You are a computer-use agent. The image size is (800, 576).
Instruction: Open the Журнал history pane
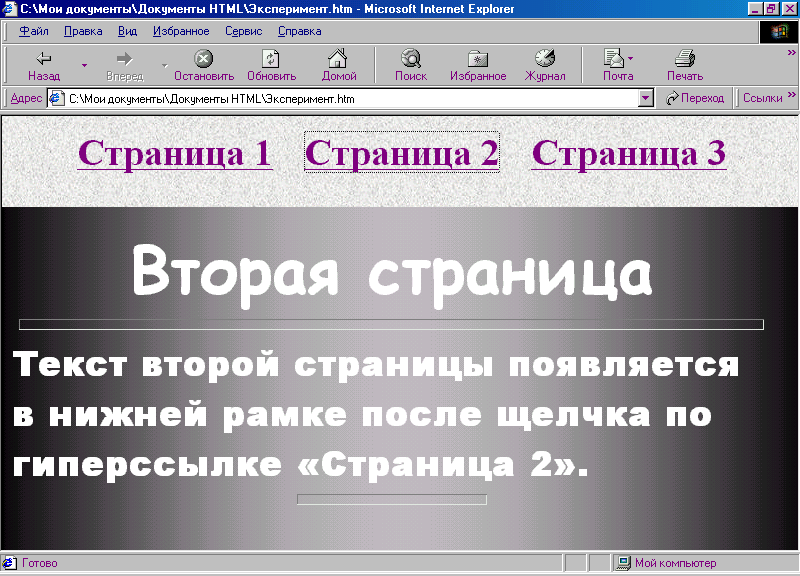544,65
